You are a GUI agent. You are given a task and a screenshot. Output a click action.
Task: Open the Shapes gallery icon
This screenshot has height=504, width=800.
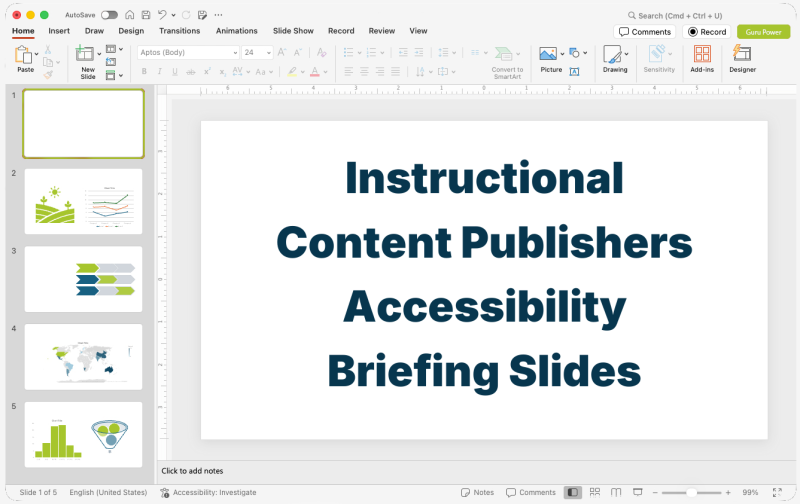pyautogui.click(x=574, y=53)
